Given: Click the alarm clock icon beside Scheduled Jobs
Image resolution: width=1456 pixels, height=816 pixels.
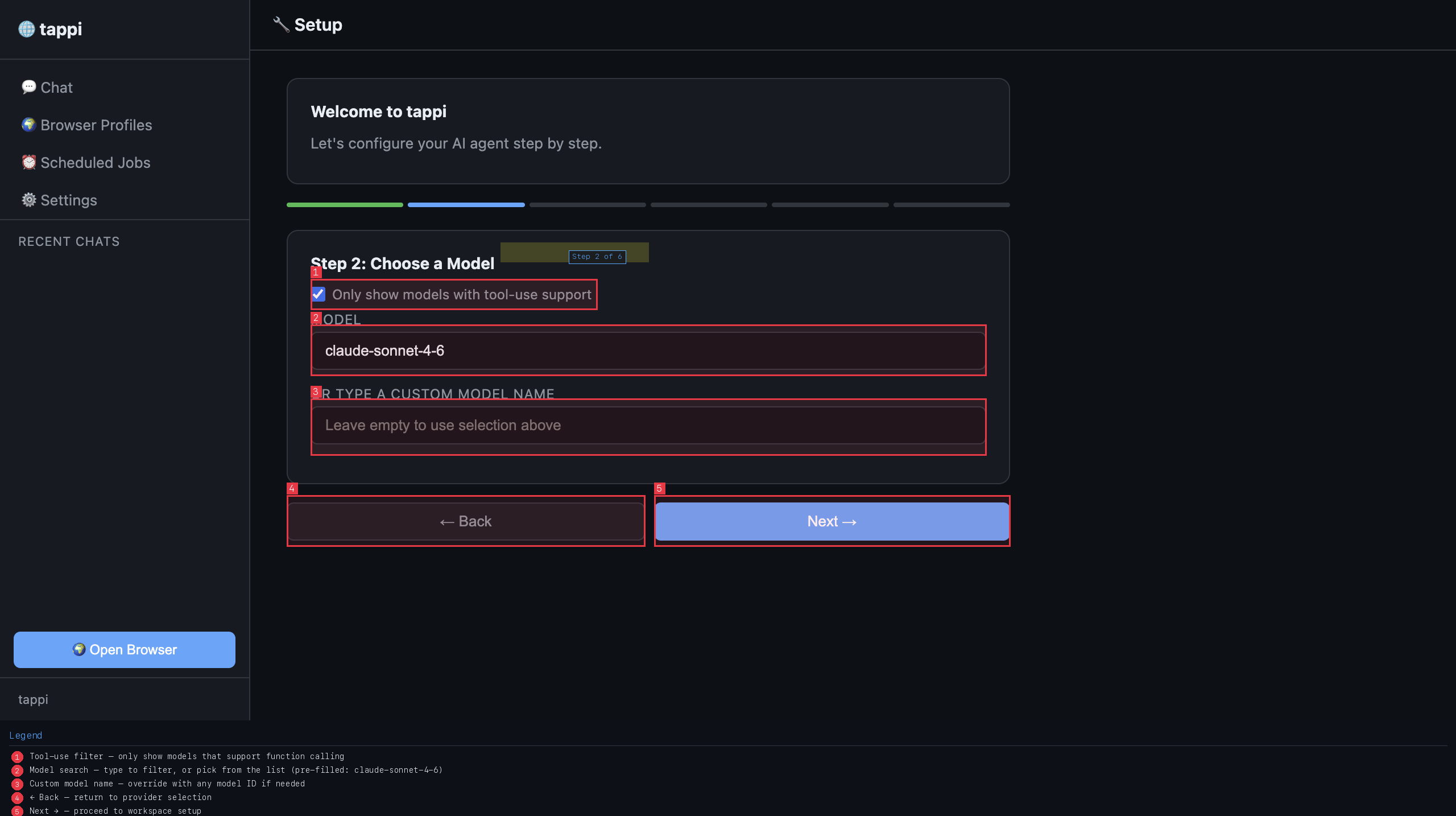Looking at the screenshot, I should click(x=29, y=162).
